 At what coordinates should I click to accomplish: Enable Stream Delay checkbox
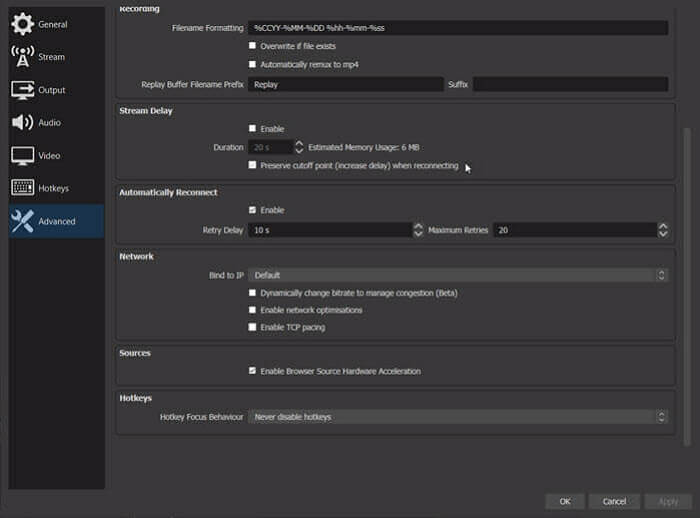point(252,129)
